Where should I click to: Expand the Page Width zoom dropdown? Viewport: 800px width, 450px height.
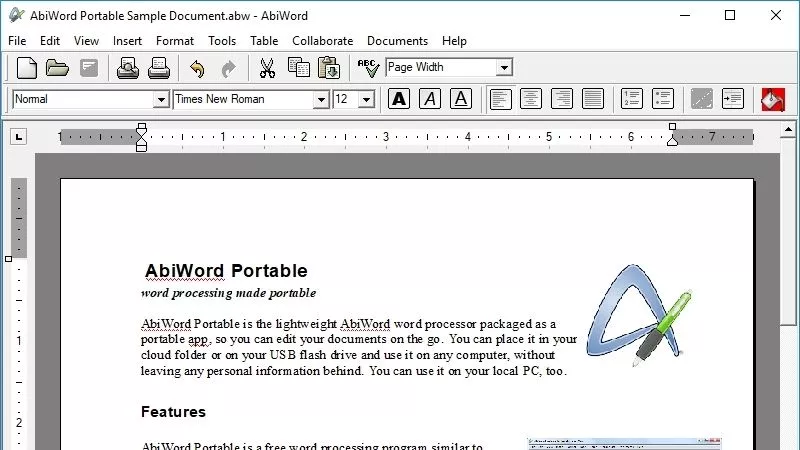pyautogui.click(x=504, y=68)
